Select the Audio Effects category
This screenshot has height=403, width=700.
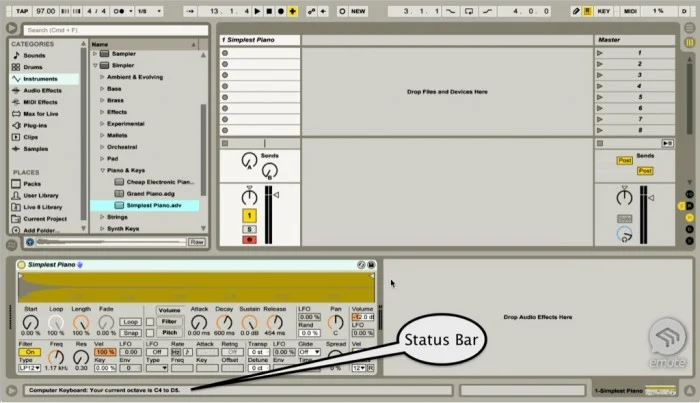click(x=42, y=90)
